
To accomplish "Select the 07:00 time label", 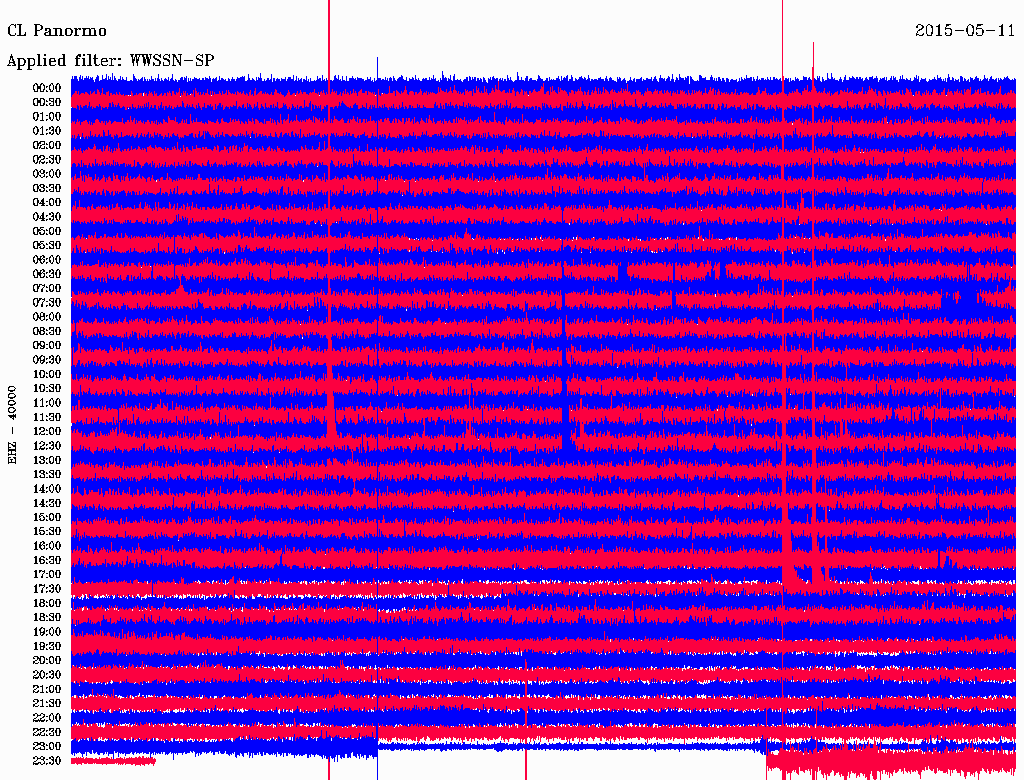I will [47, 288].
